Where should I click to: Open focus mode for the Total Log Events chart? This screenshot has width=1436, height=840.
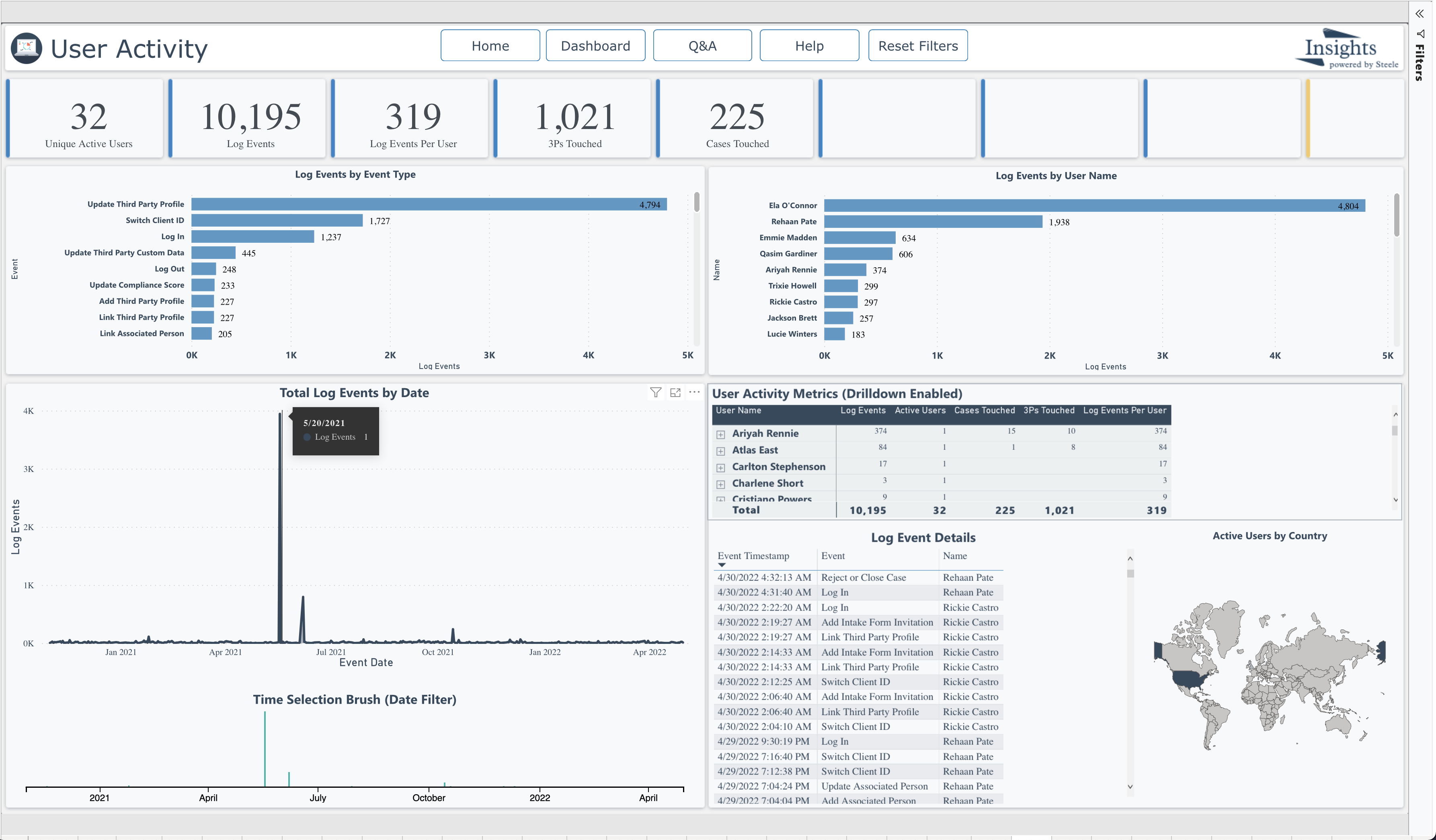tap(675, 392)
